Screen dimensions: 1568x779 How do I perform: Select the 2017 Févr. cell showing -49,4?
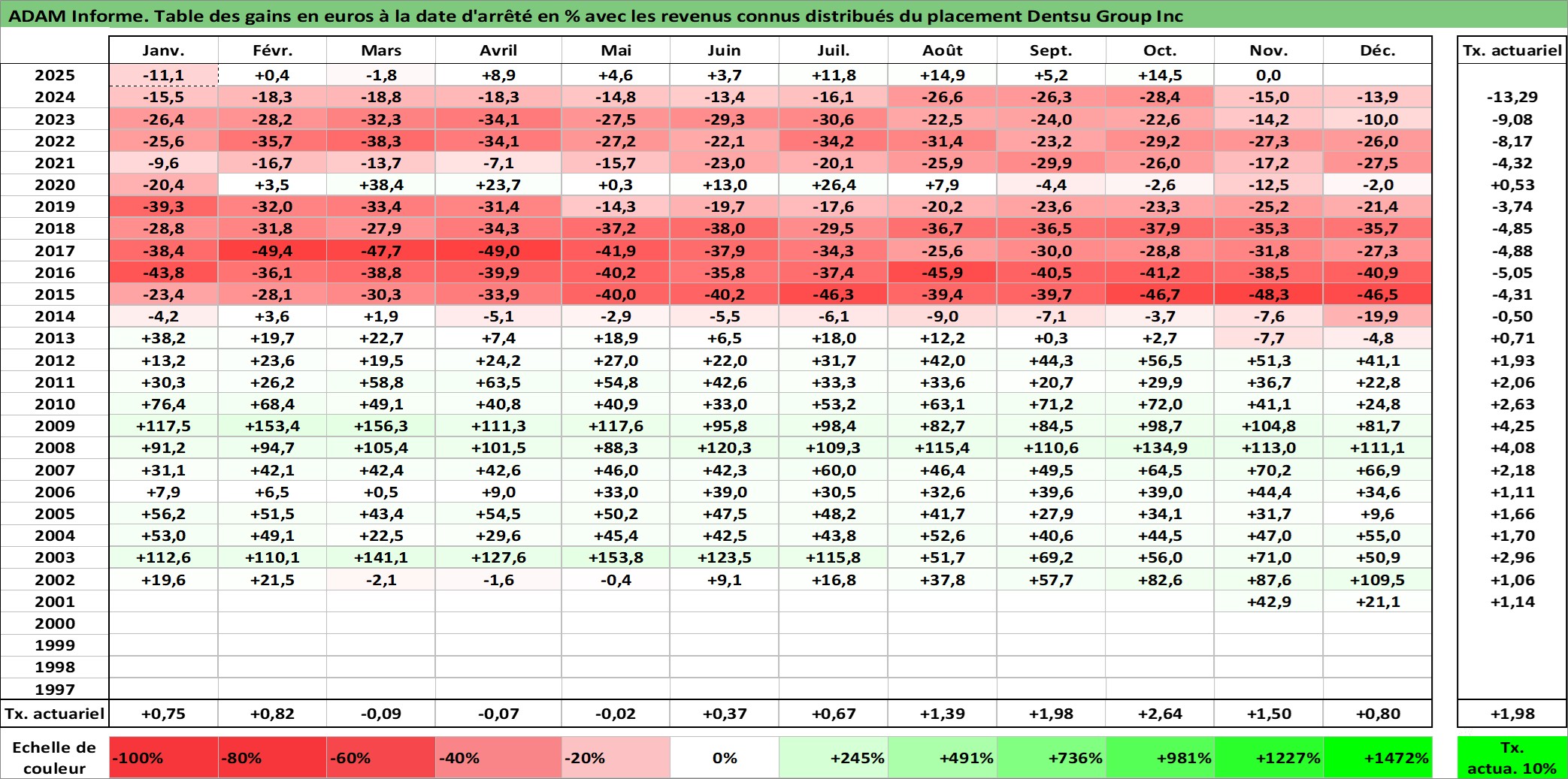click(272, 251)
